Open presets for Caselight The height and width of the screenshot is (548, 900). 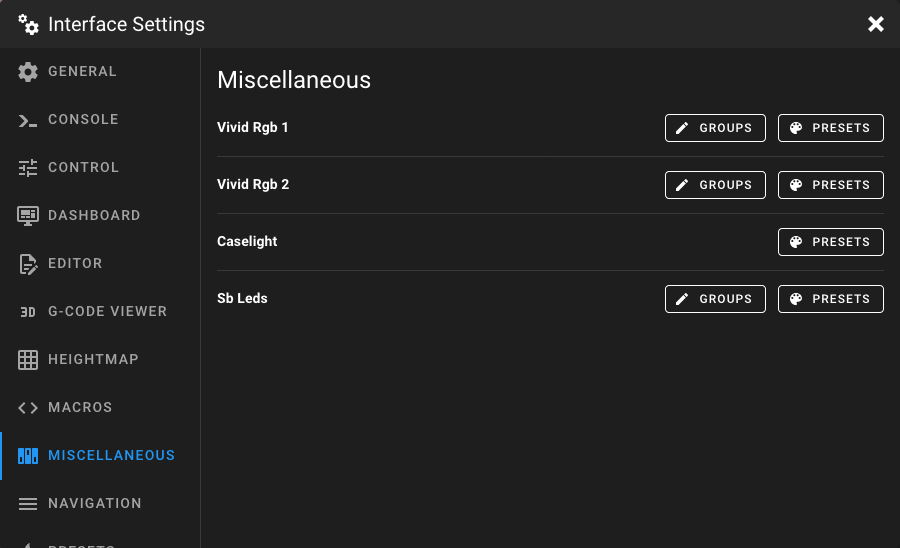[831, 242]
